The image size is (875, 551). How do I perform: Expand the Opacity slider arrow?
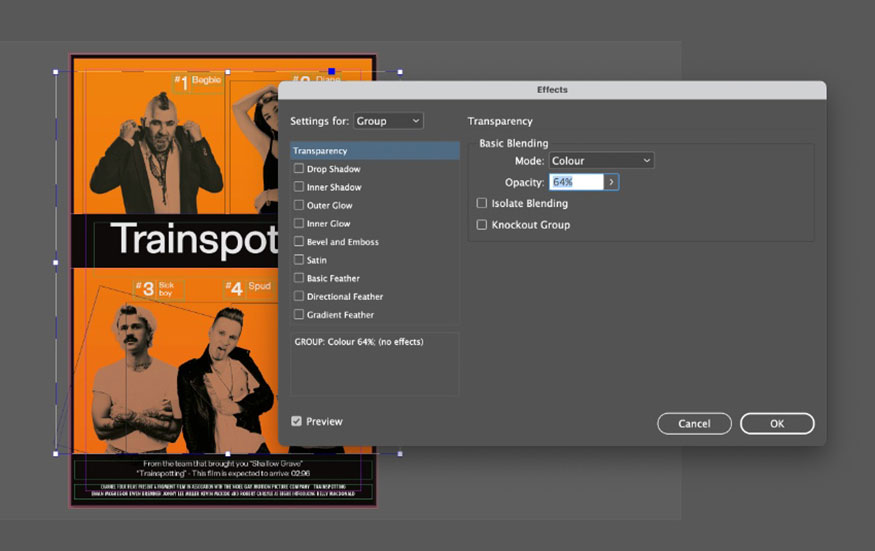click(612, 182)
